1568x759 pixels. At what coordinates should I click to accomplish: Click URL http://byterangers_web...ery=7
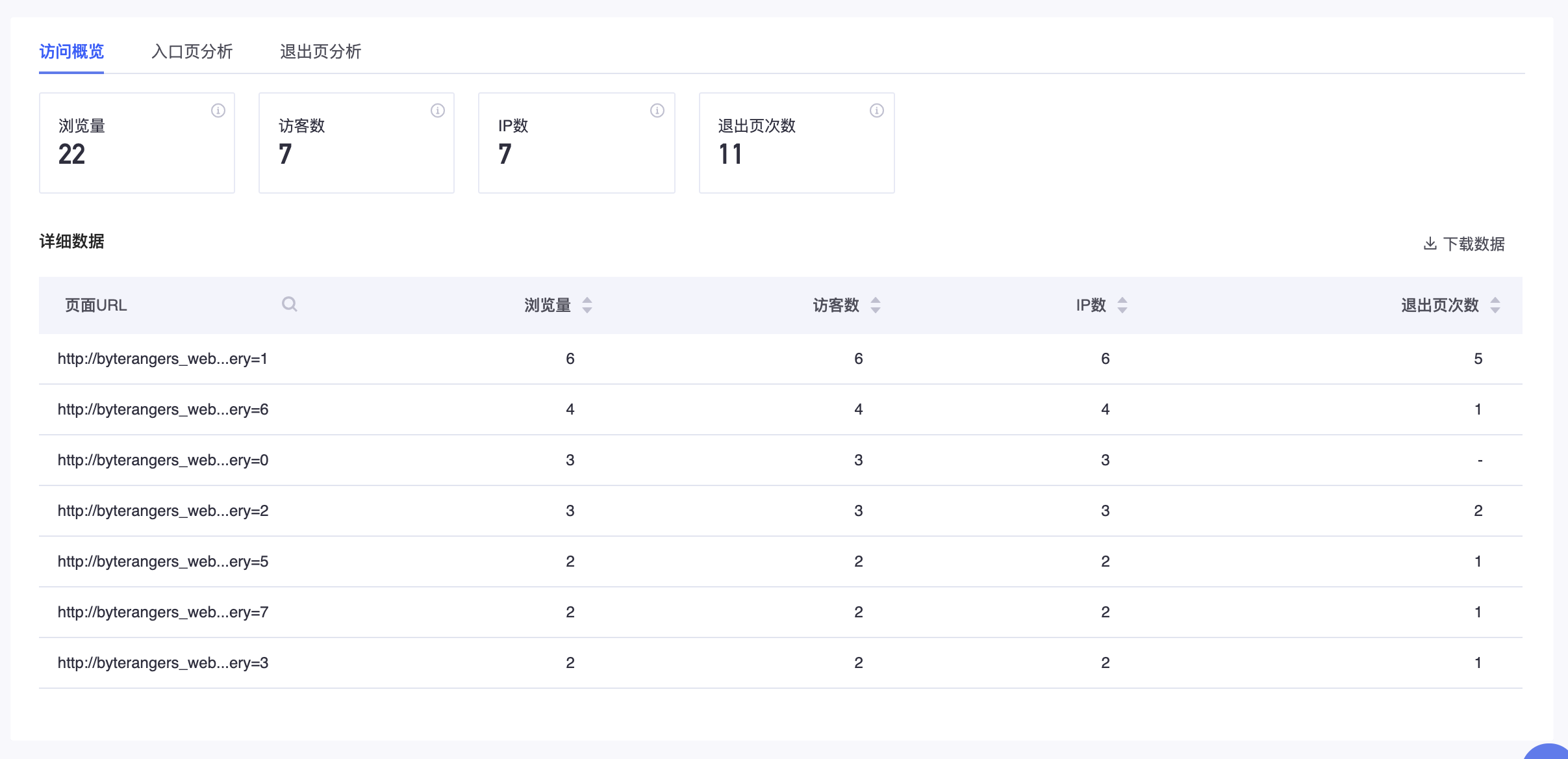click(x=163, y=612)
